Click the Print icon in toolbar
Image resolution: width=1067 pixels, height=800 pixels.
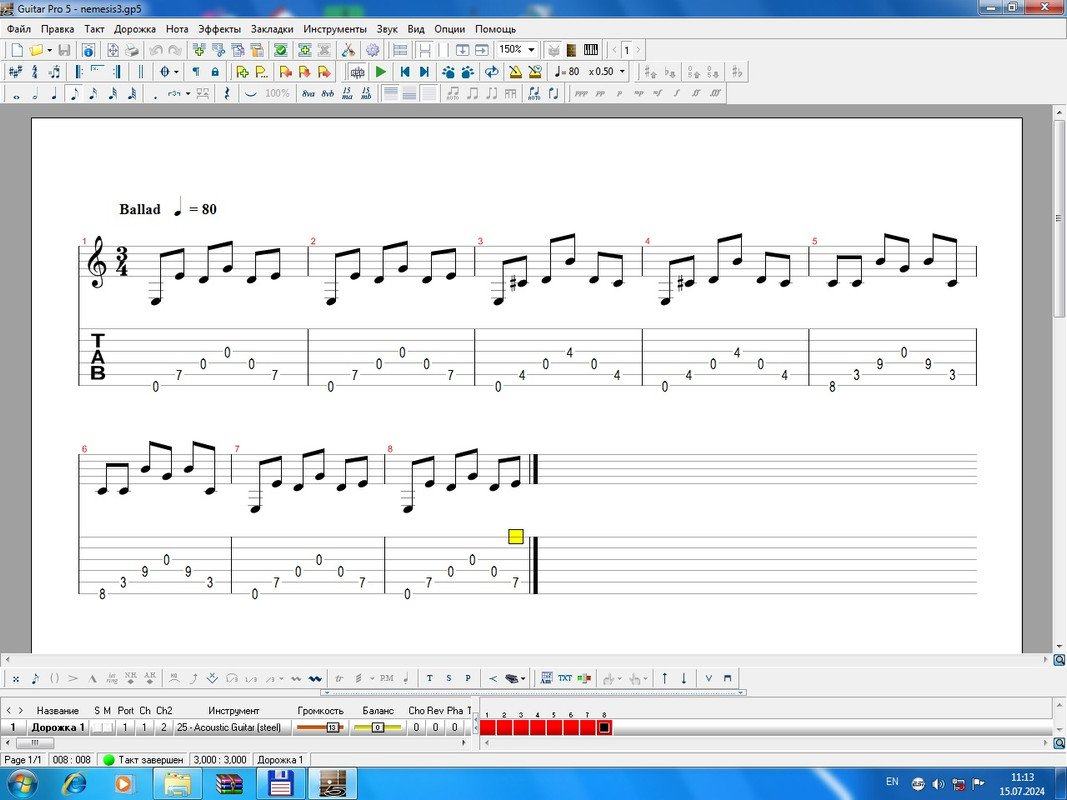(x=132, y=50)
